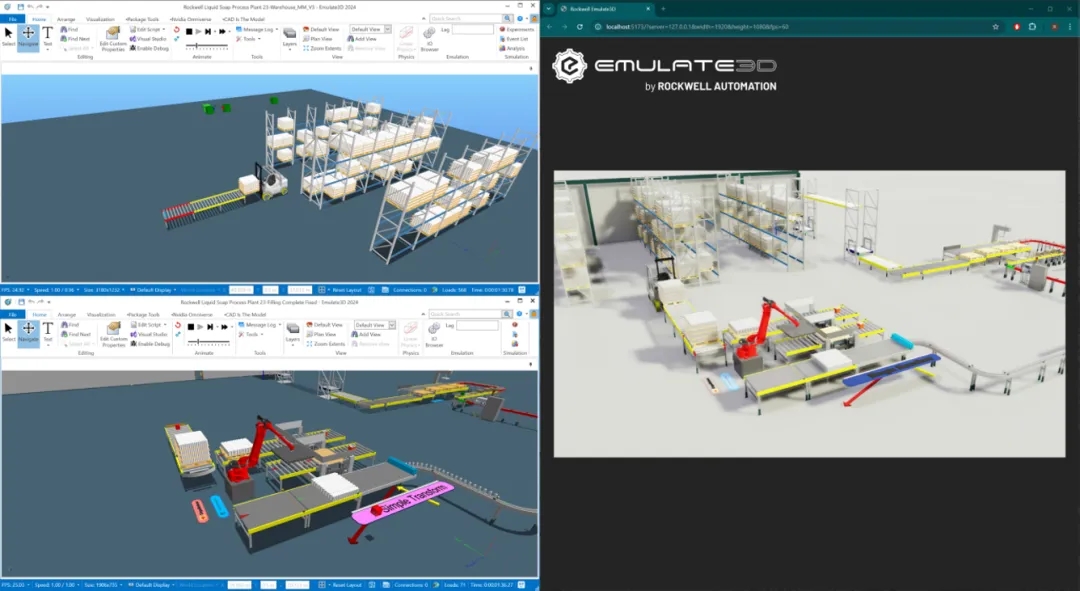This screenshot has width=1080, height=591.
Task: Click the Select arrow tool in the lower window
Action: tap(8, 331)
